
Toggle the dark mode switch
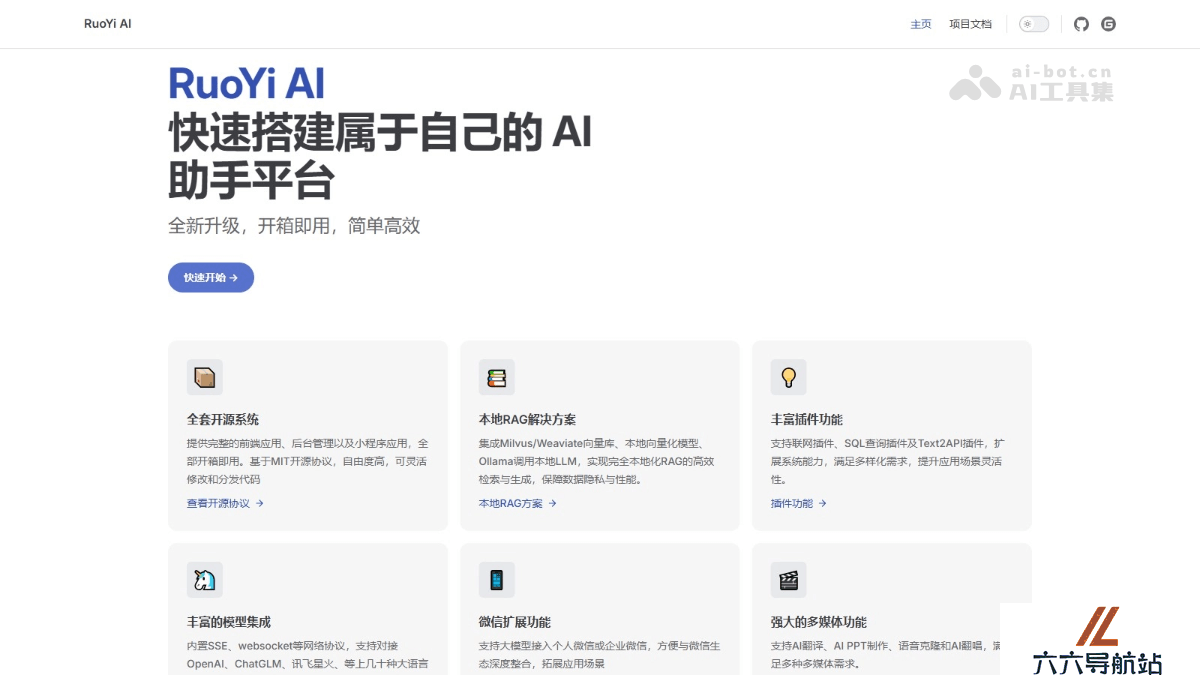point(1034,24)
